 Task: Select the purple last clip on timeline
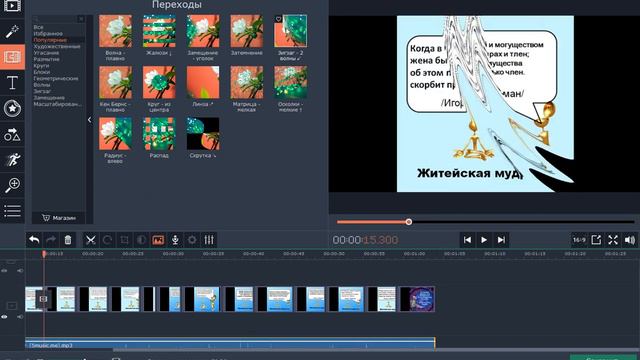click(x=417, y=299)
